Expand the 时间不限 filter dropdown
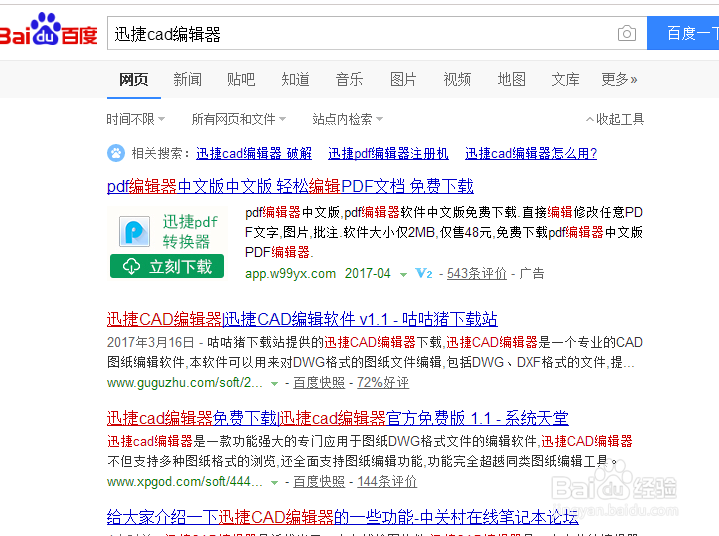Viewport: 719px width, 536px height. point(136,119)
